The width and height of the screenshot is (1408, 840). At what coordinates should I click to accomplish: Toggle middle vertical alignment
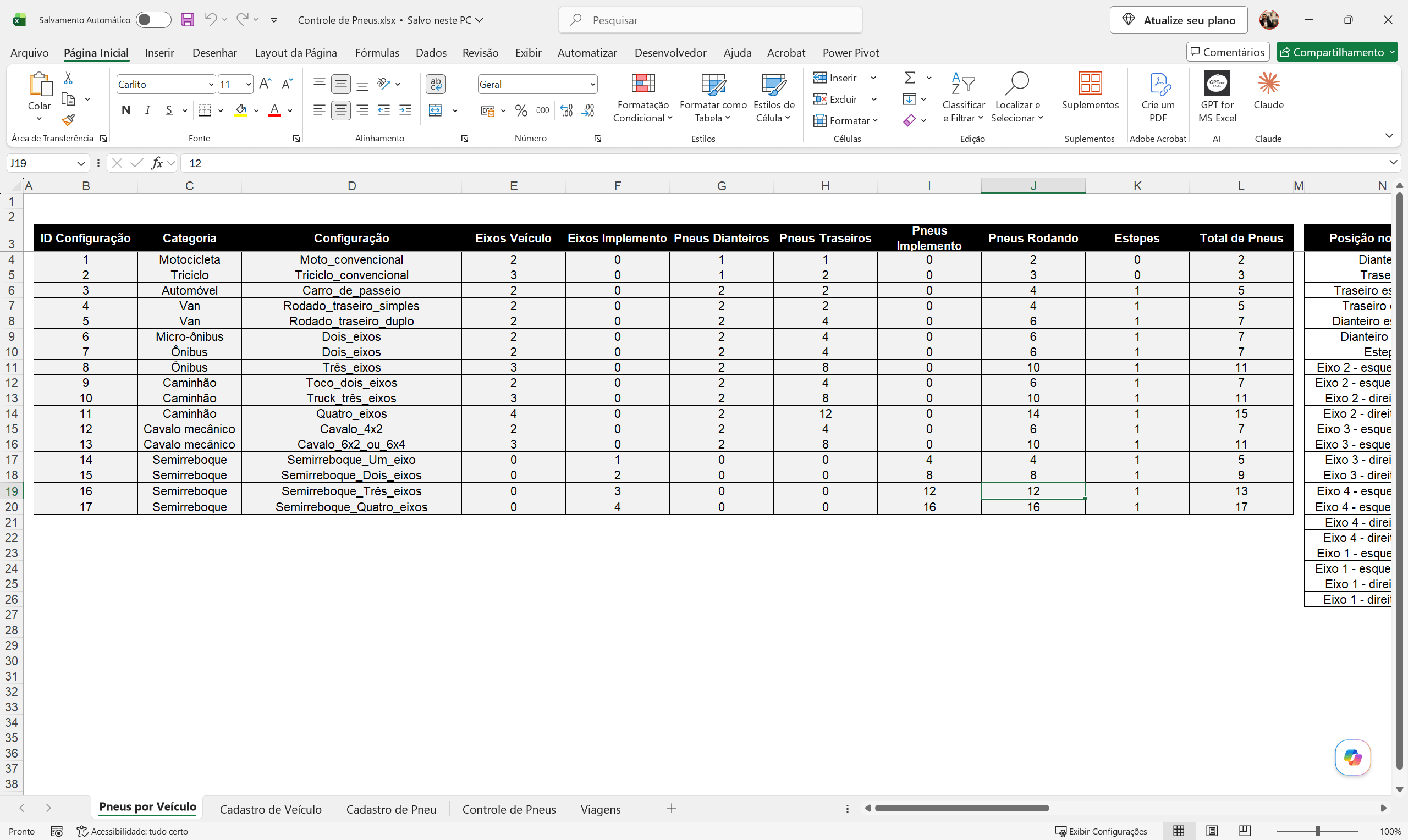click(341, 84)
